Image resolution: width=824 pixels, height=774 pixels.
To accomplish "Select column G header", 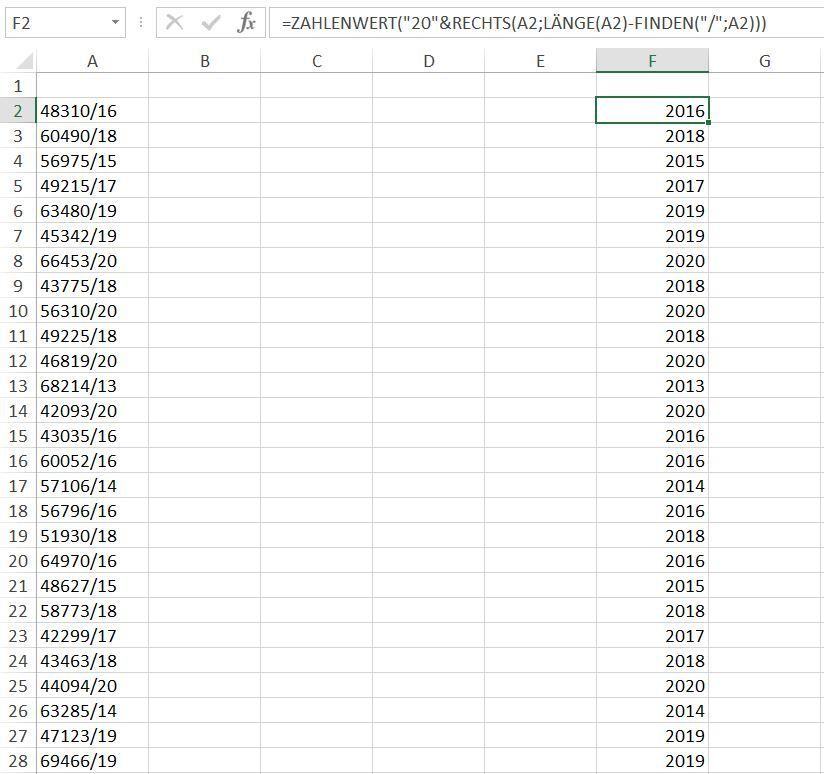I will (x=765, y=61).
